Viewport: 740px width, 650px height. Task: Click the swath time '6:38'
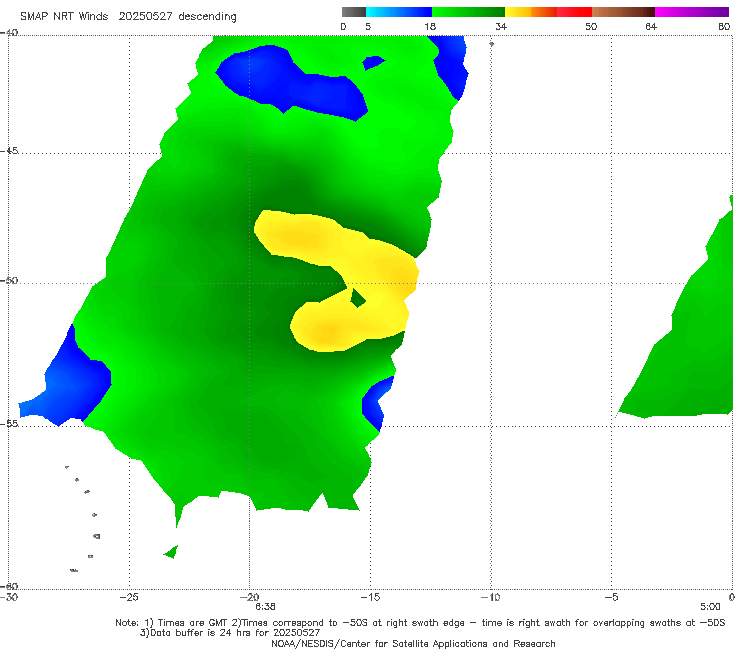pos(265,607)
